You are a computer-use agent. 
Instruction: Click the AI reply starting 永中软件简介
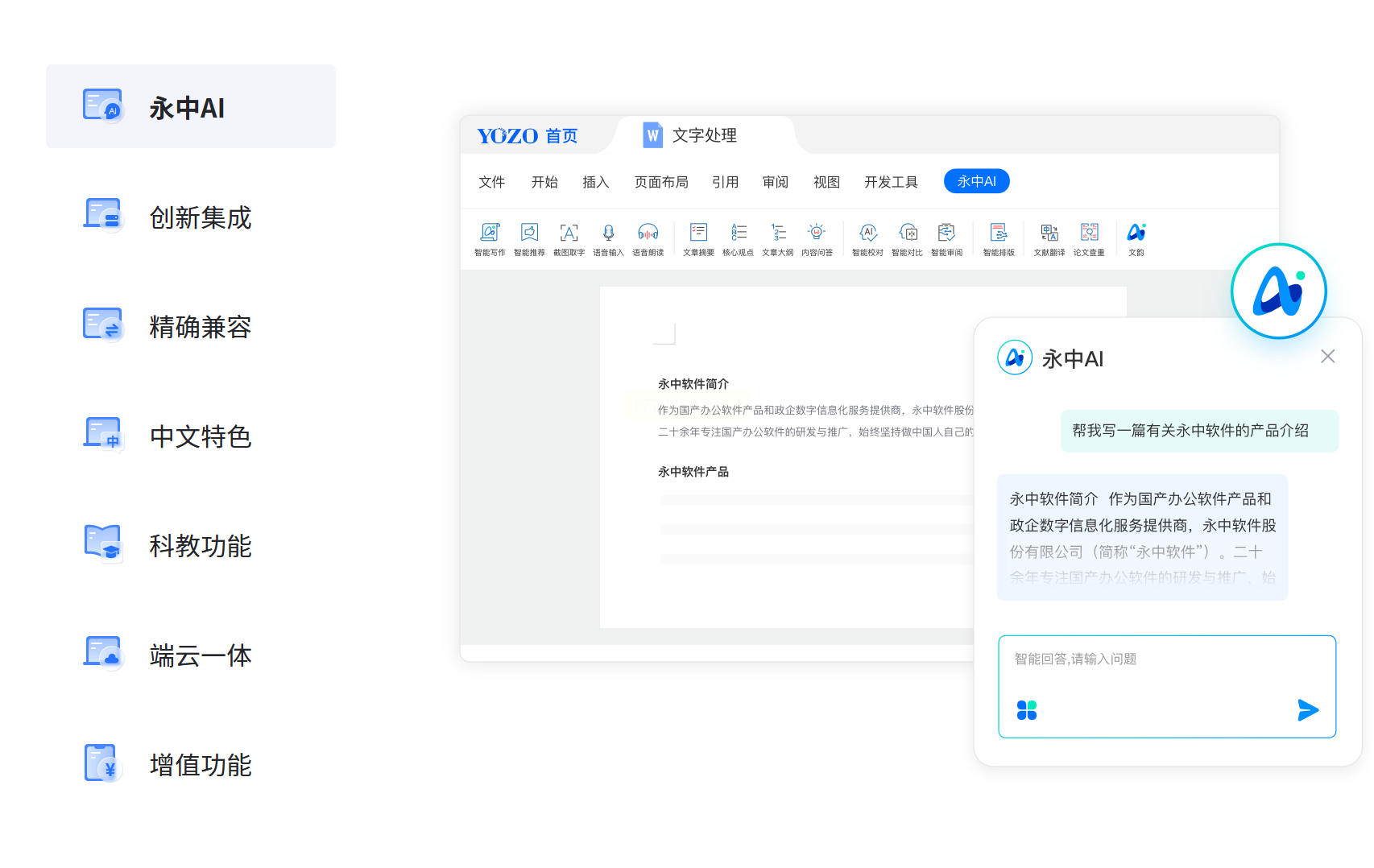[x=1142, y=537]
